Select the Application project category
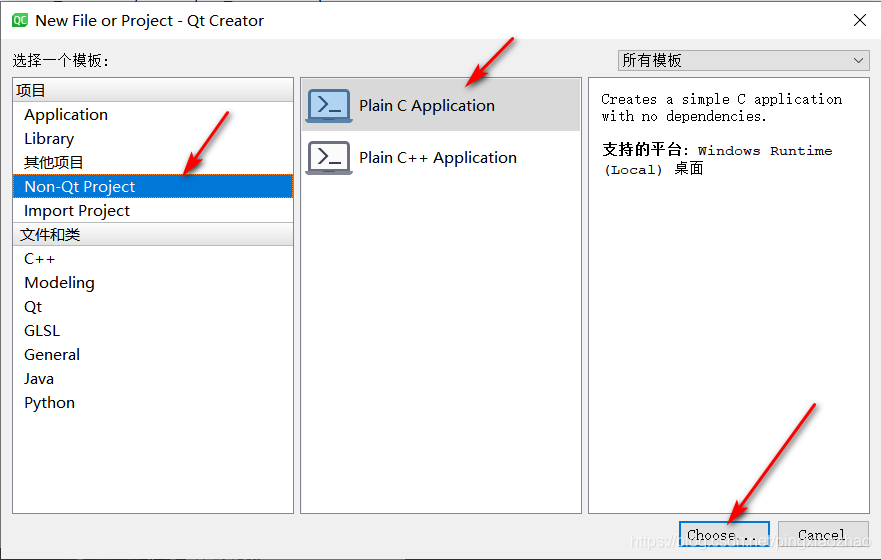Viewport: 881px width, 560px height. (x=153, y=115)
